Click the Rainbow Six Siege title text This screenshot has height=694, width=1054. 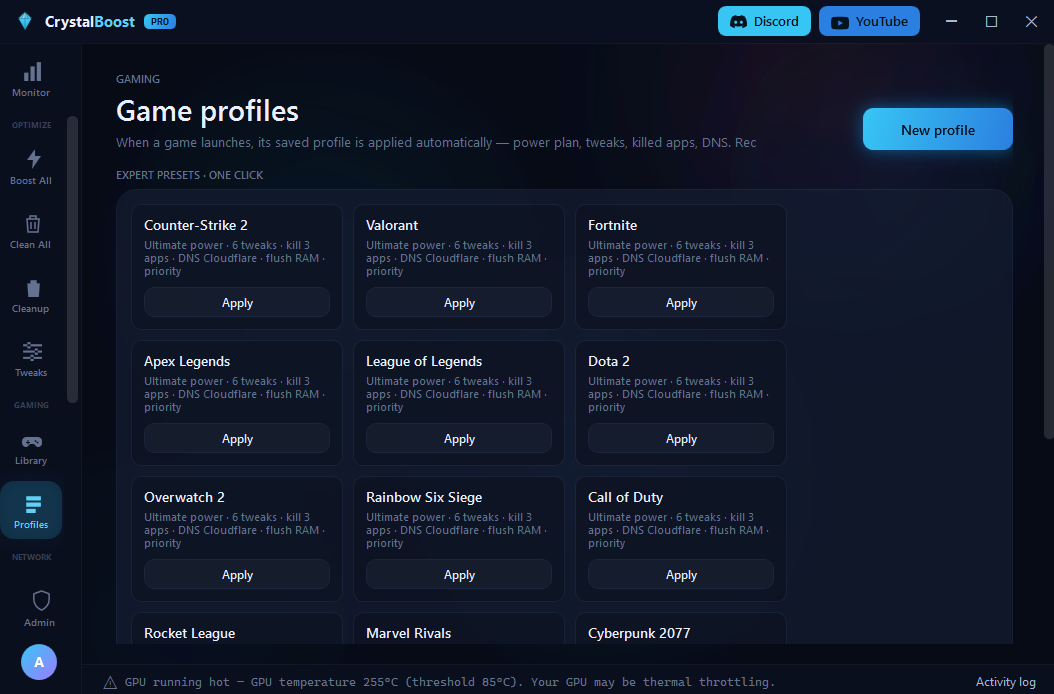pos(424,497)
